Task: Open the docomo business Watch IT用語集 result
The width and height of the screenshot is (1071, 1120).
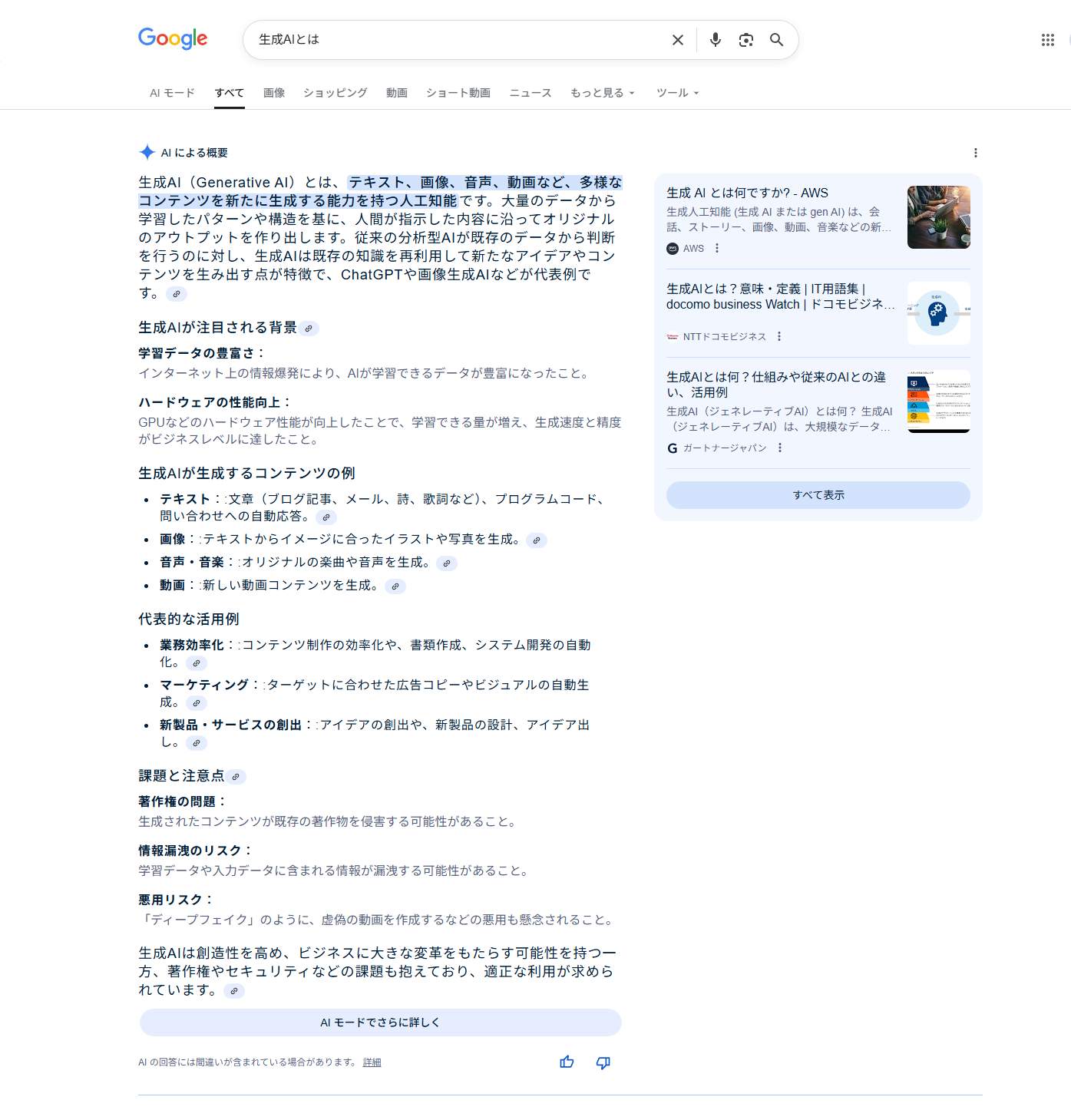Action: click(780, 296)
